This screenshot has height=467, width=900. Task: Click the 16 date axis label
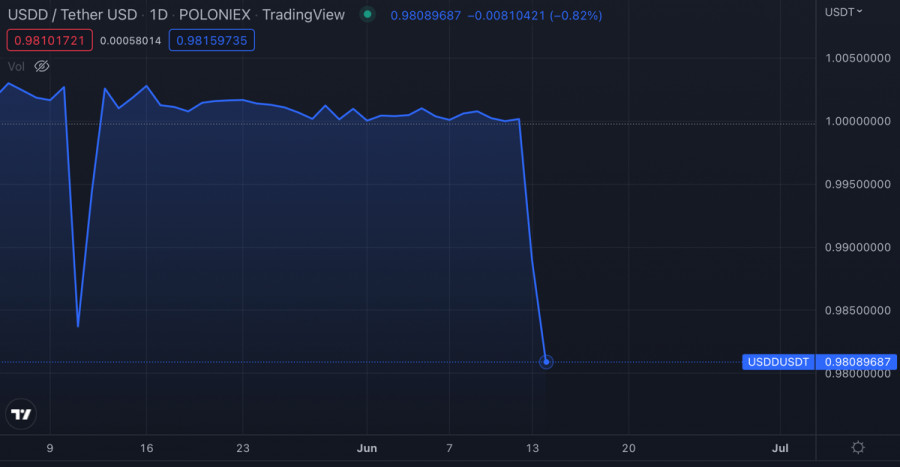146,448
